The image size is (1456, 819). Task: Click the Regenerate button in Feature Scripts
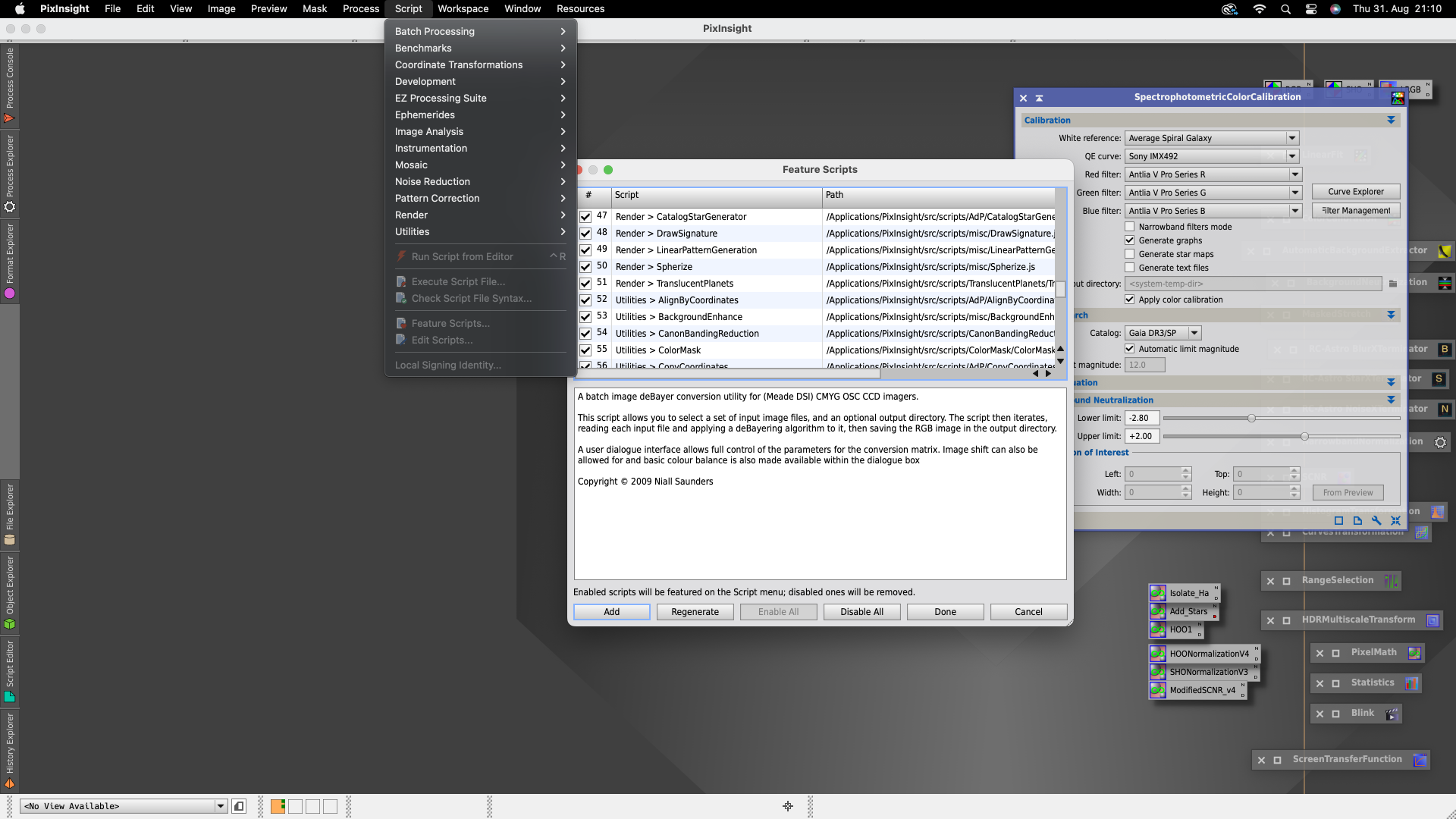[x=695, y=611]
